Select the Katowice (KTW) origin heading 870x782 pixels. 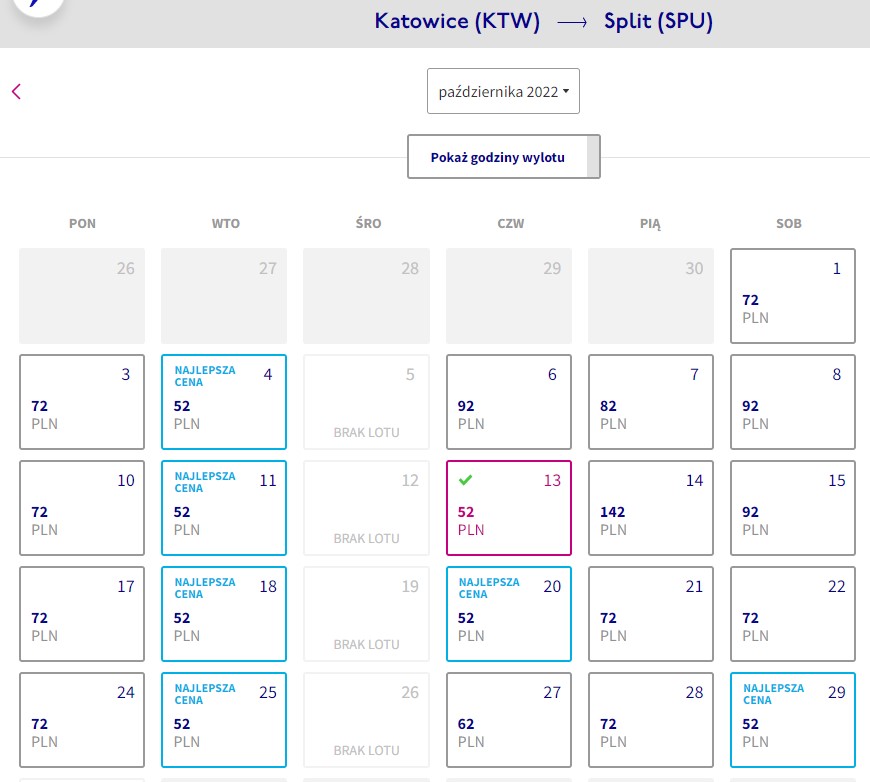[x=457, y=22]
